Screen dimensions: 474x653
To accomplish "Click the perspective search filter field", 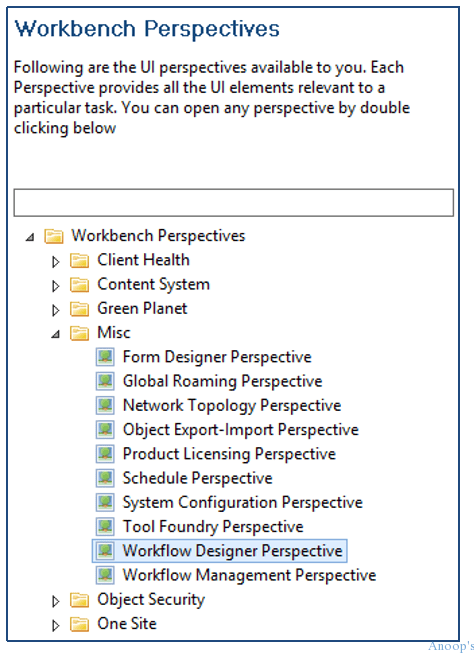I will [234, 202].
